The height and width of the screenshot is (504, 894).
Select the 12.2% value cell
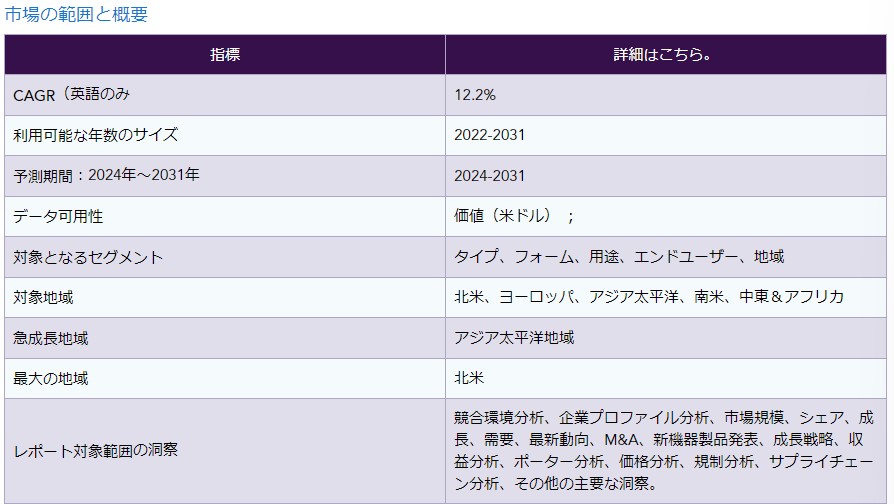[x=665, y=95]
